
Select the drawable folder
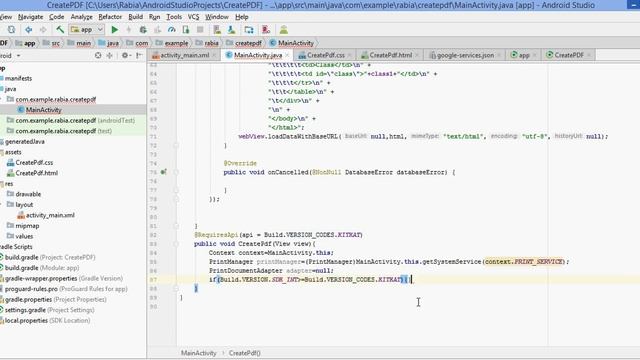(x=28, y=194)
